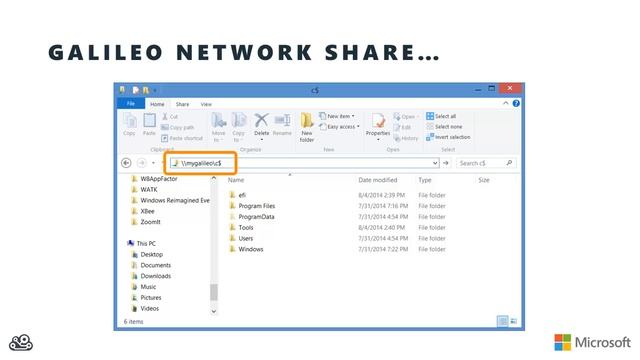Click Select none in ribbon
The height and width of the screenshot is (360, 640).
pos(444,127)
